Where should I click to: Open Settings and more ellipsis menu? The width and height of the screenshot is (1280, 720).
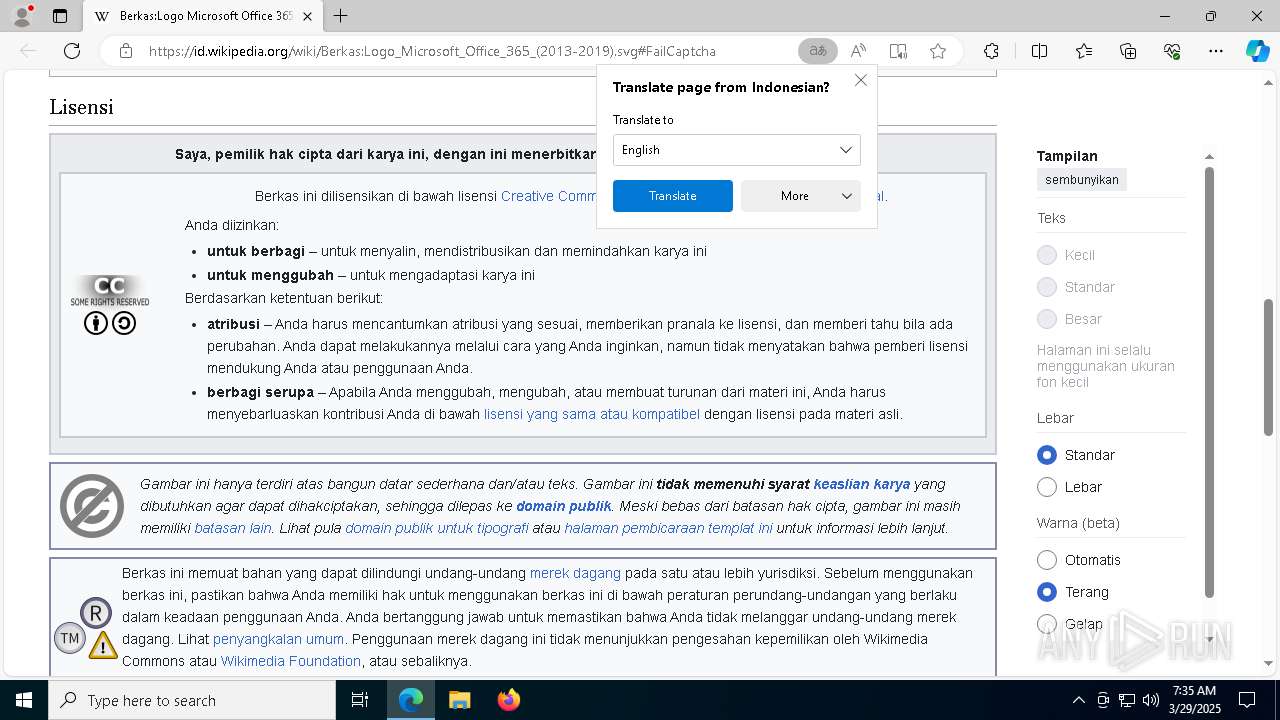pos(1216,51)
